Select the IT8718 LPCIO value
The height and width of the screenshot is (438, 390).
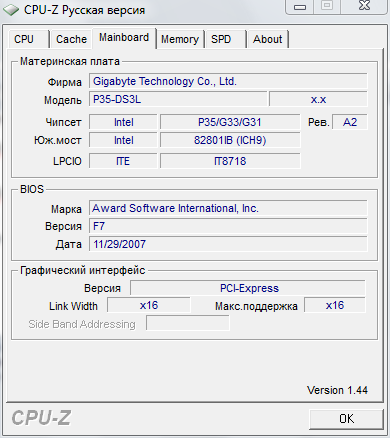coord(230,161)
